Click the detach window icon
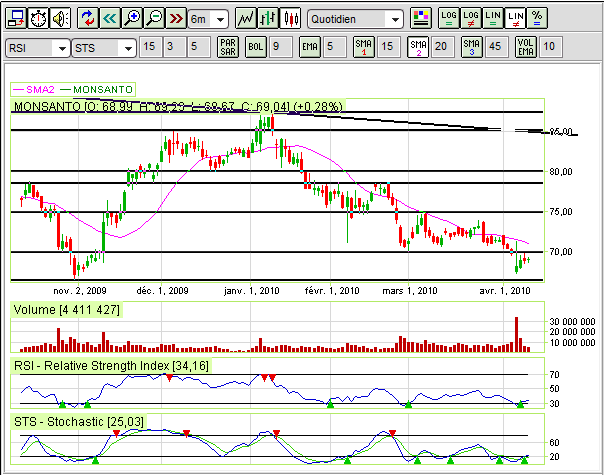 point(16,18)
